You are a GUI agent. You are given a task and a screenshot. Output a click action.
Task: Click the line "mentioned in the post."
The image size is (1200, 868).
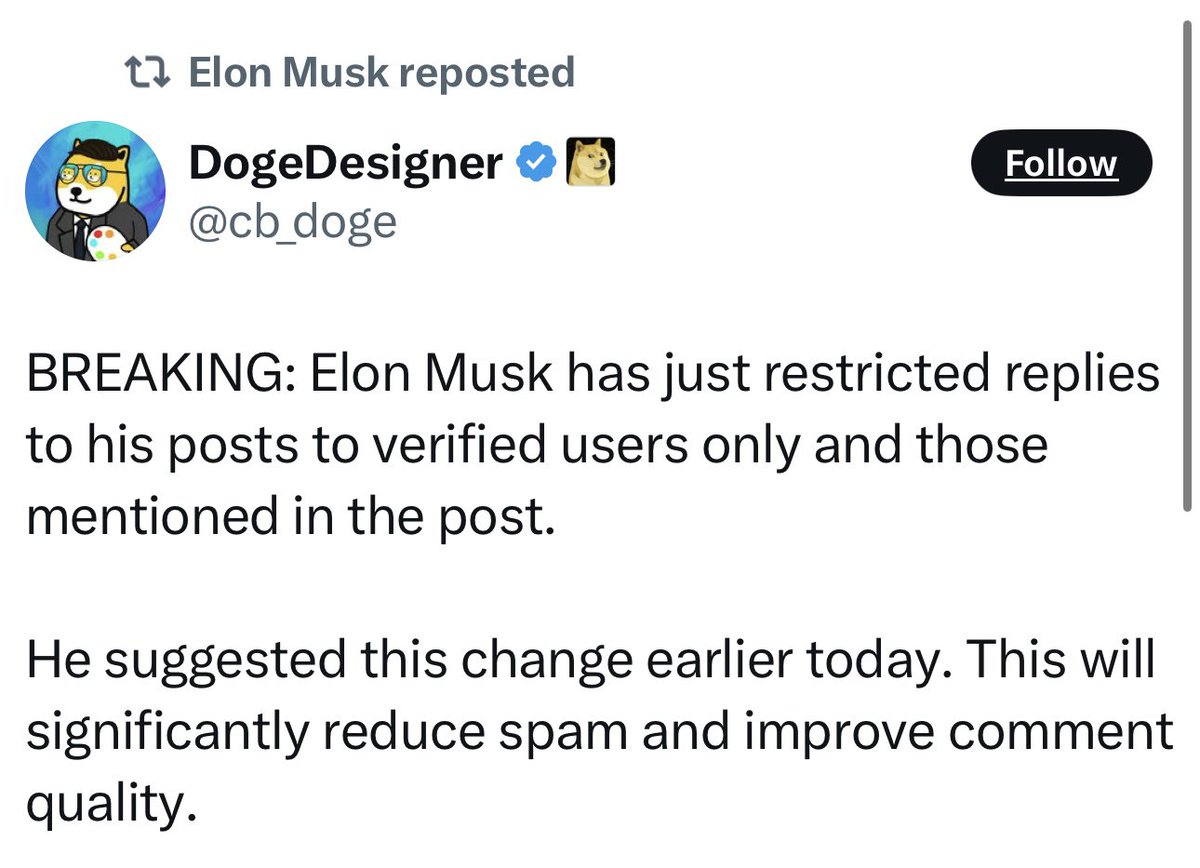tap(290, 515)
